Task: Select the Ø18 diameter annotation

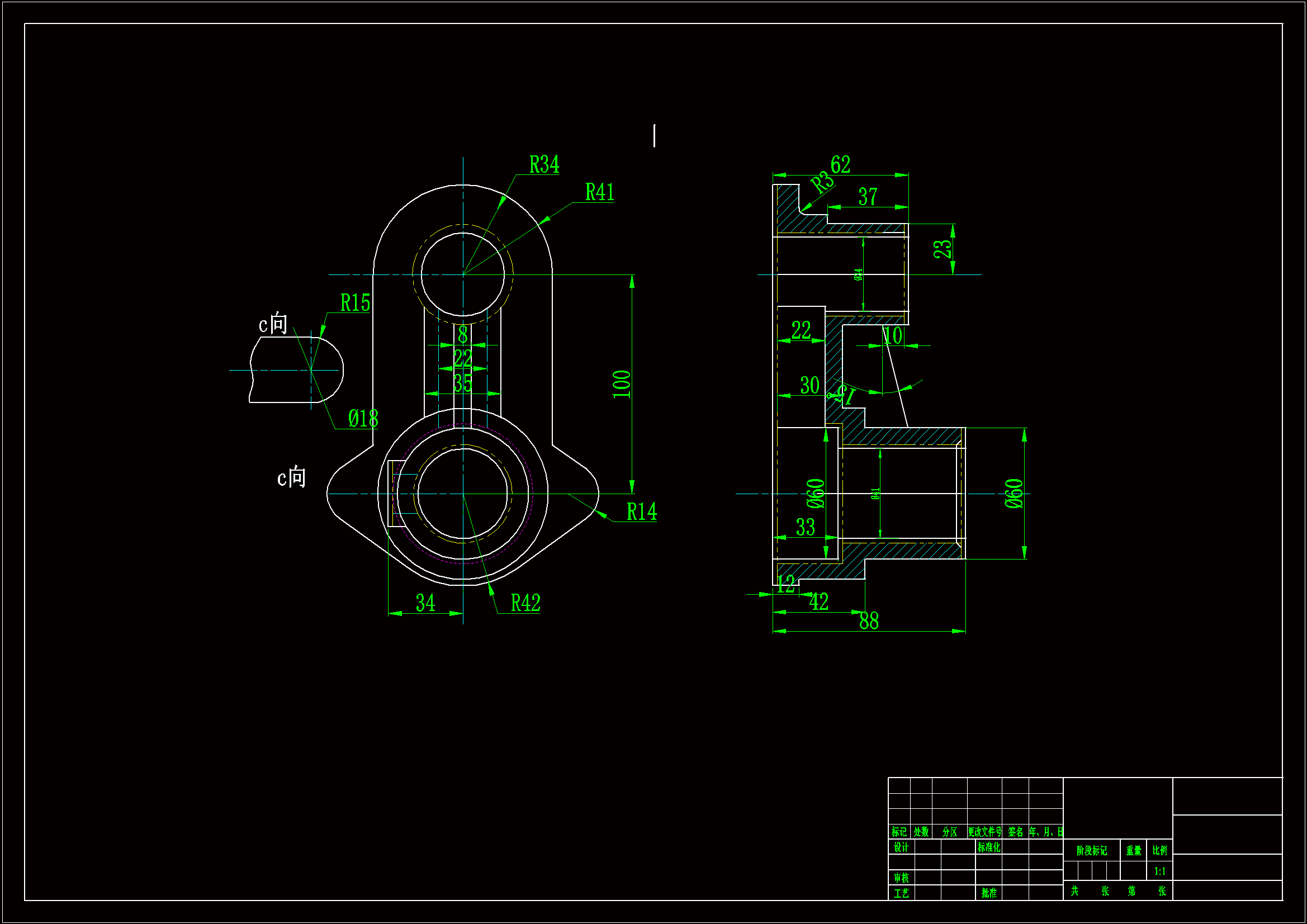Action: [363, 419]
